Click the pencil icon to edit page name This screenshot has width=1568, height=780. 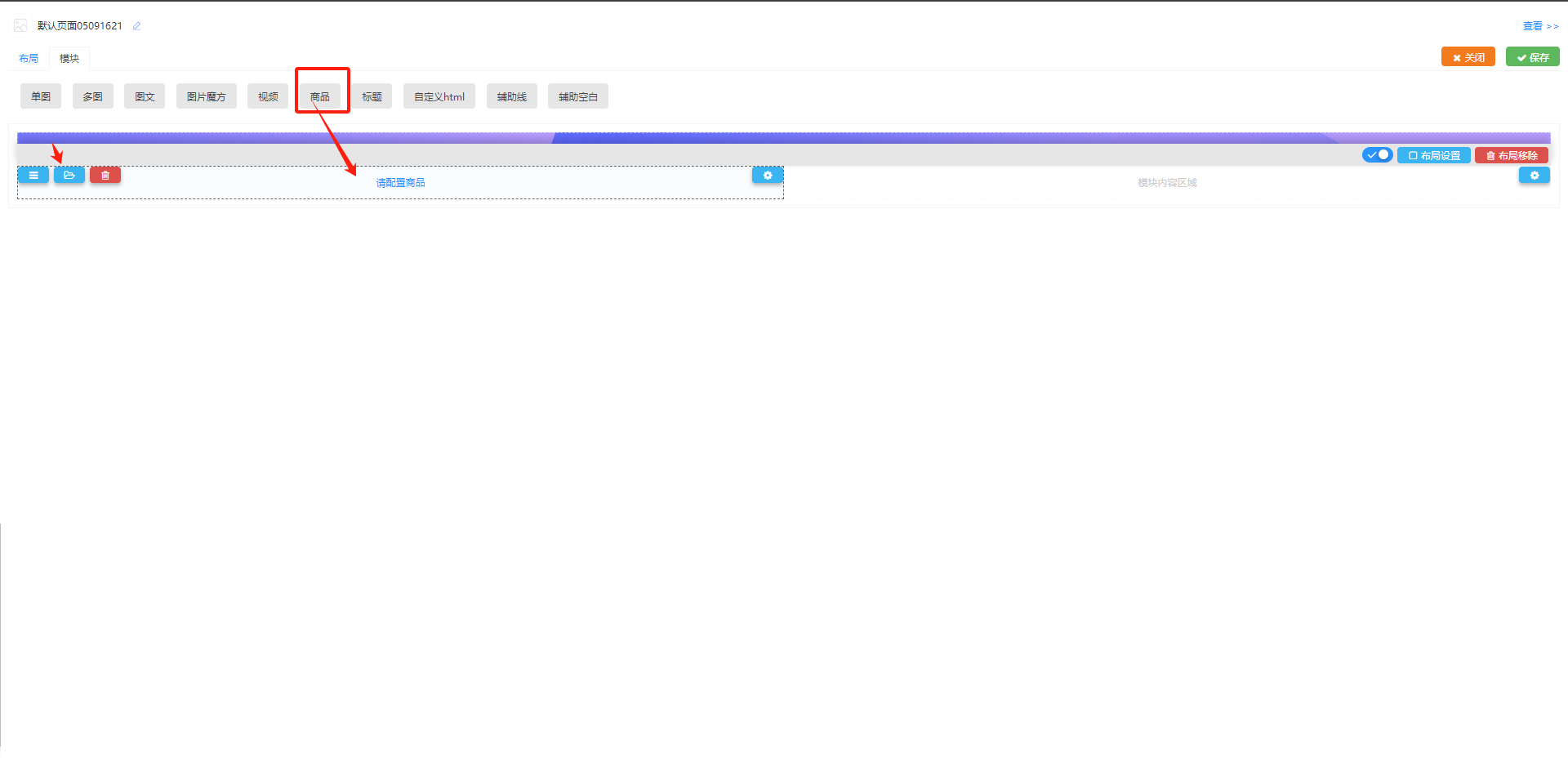[136, 26]
